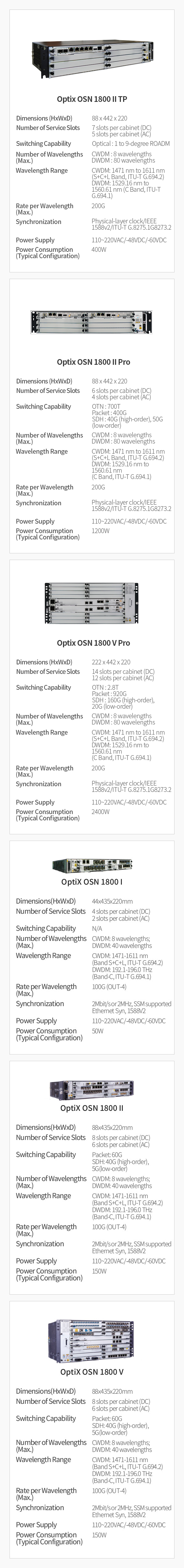Viewport: 184px width, 1568px height.
Task: Click the 2400W power consumption value
Action: (x=101, y=812)
